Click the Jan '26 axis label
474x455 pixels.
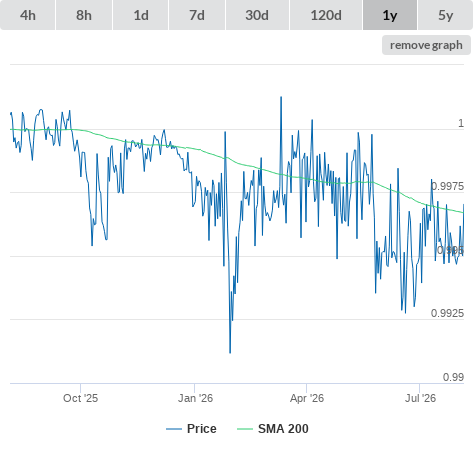[x=195, y=398]
